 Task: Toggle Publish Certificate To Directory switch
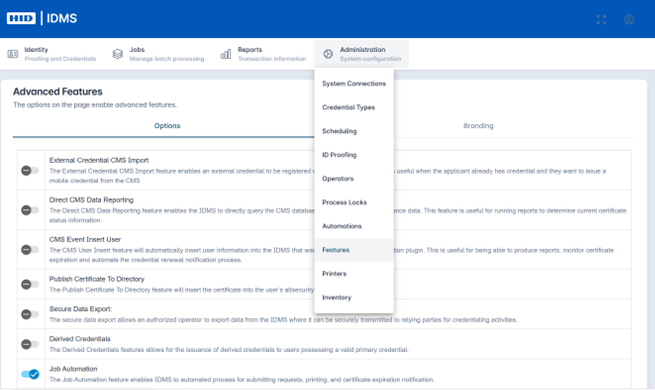click(30, 284)
